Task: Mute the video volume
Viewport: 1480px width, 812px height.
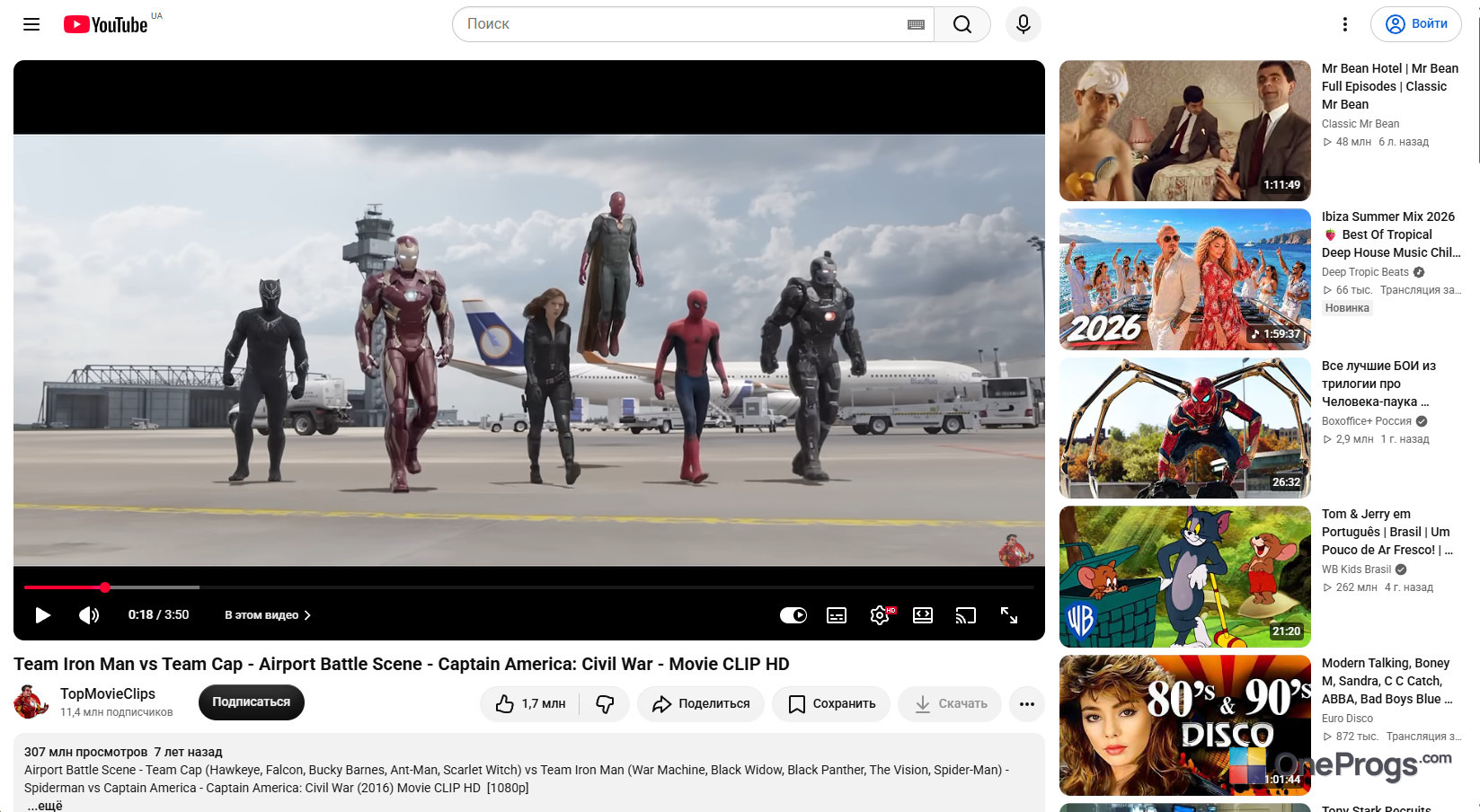Action: pyautogui.click(x=89, y=615)
